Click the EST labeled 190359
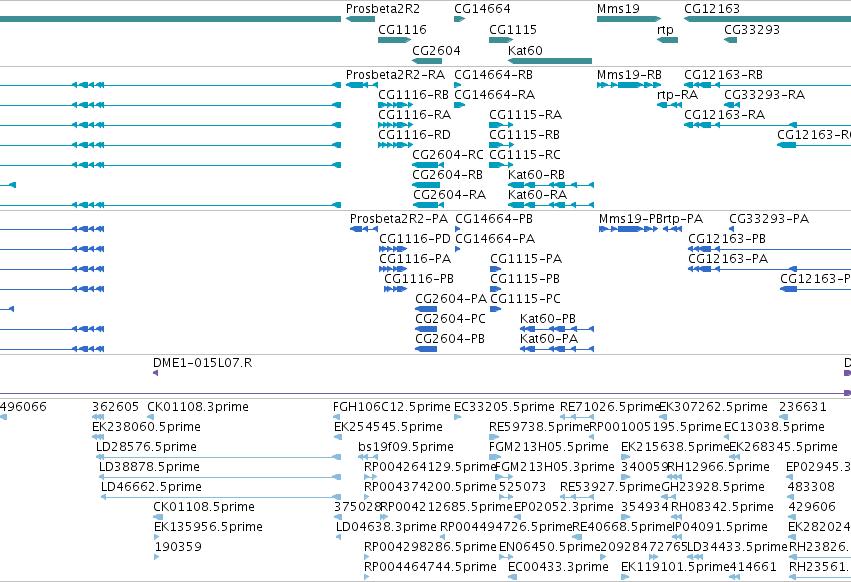Screen dimensions: 851x582 point(179,547)
